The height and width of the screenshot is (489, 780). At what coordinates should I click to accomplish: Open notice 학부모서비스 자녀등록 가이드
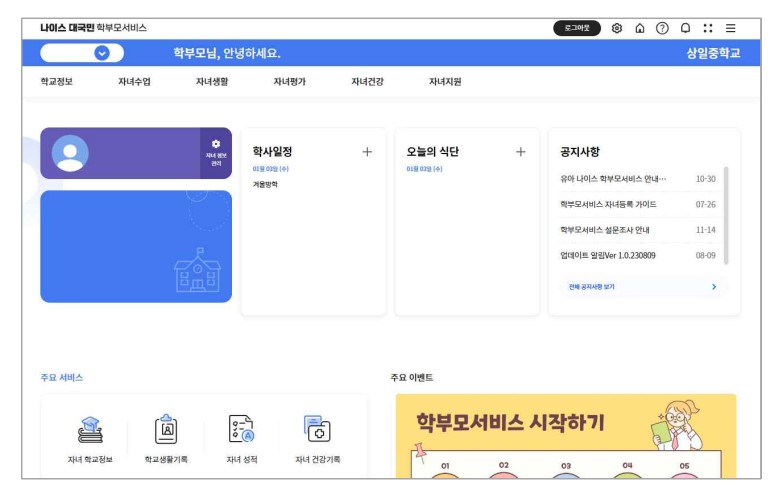pos(608,204)
